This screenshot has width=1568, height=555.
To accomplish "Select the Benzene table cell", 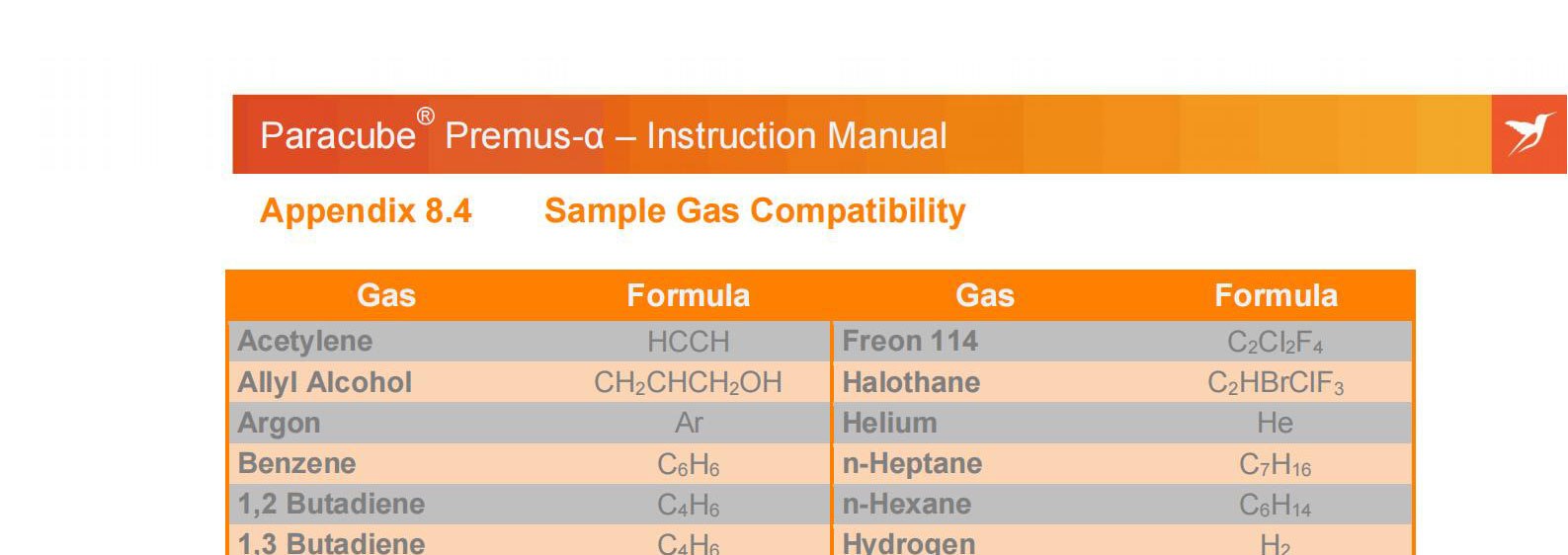I will click(x=296, y=463).
